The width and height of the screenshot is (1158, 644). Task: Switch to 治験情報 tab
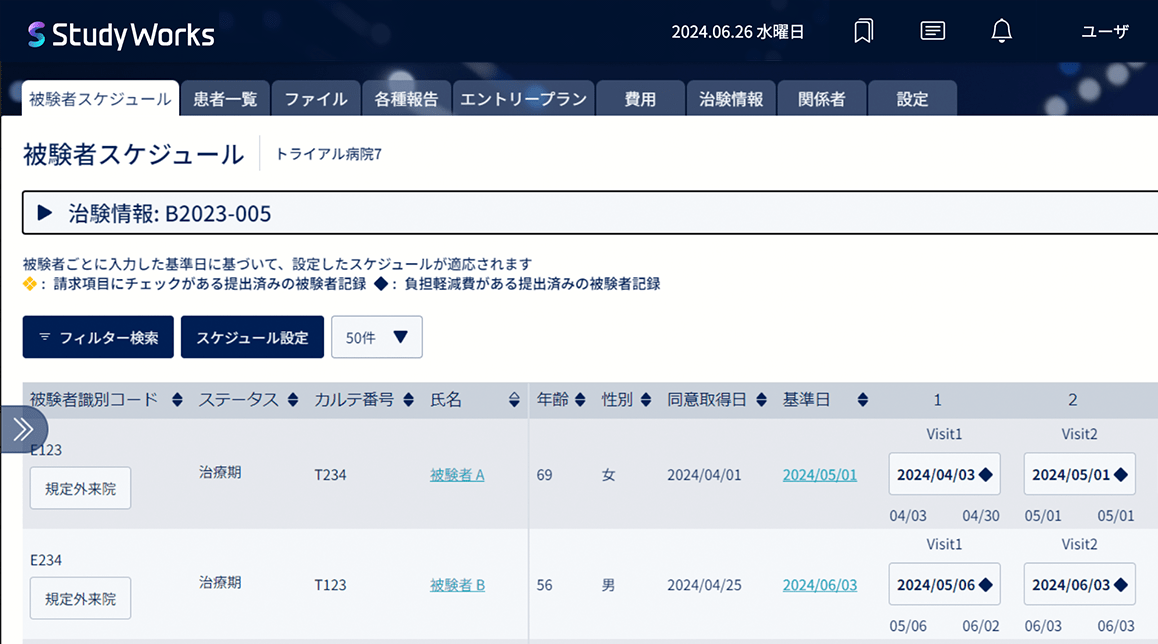(731, 99)
